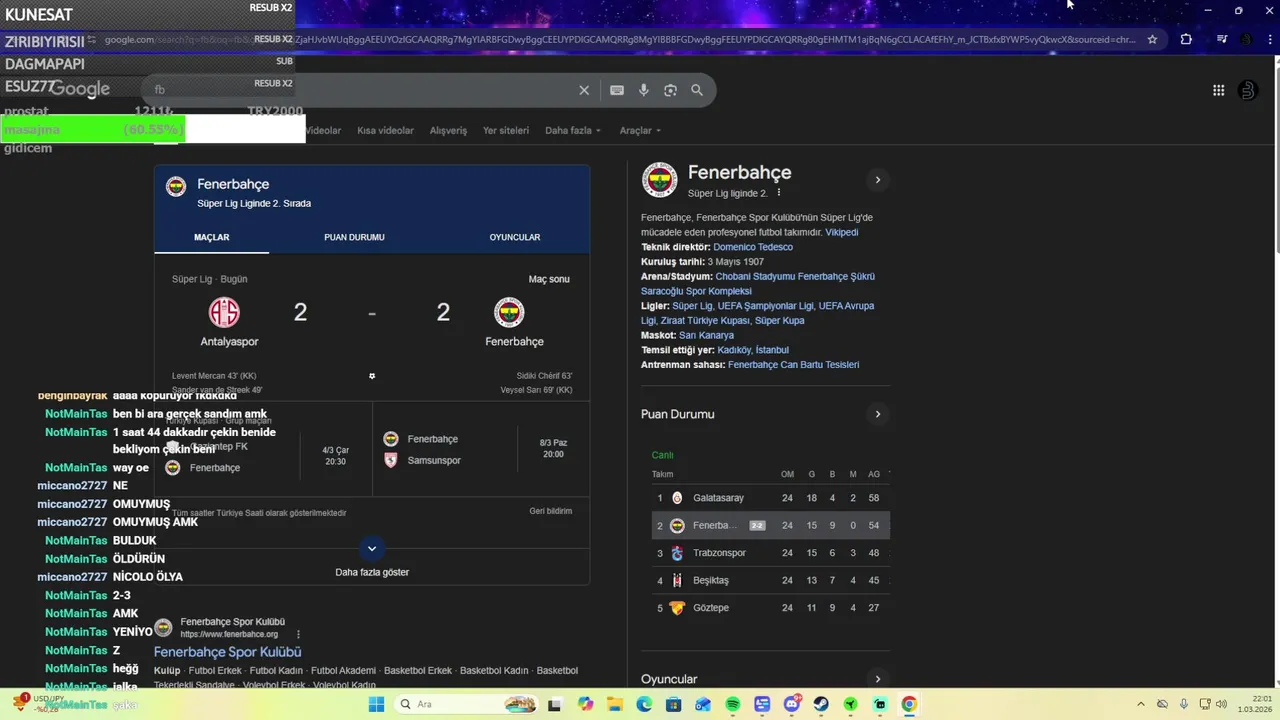The width and height of the screenshot is (1280, 720).
Task: Open the Alışveriş results tab
Action: pyautogui.click(x=448, y=130)
